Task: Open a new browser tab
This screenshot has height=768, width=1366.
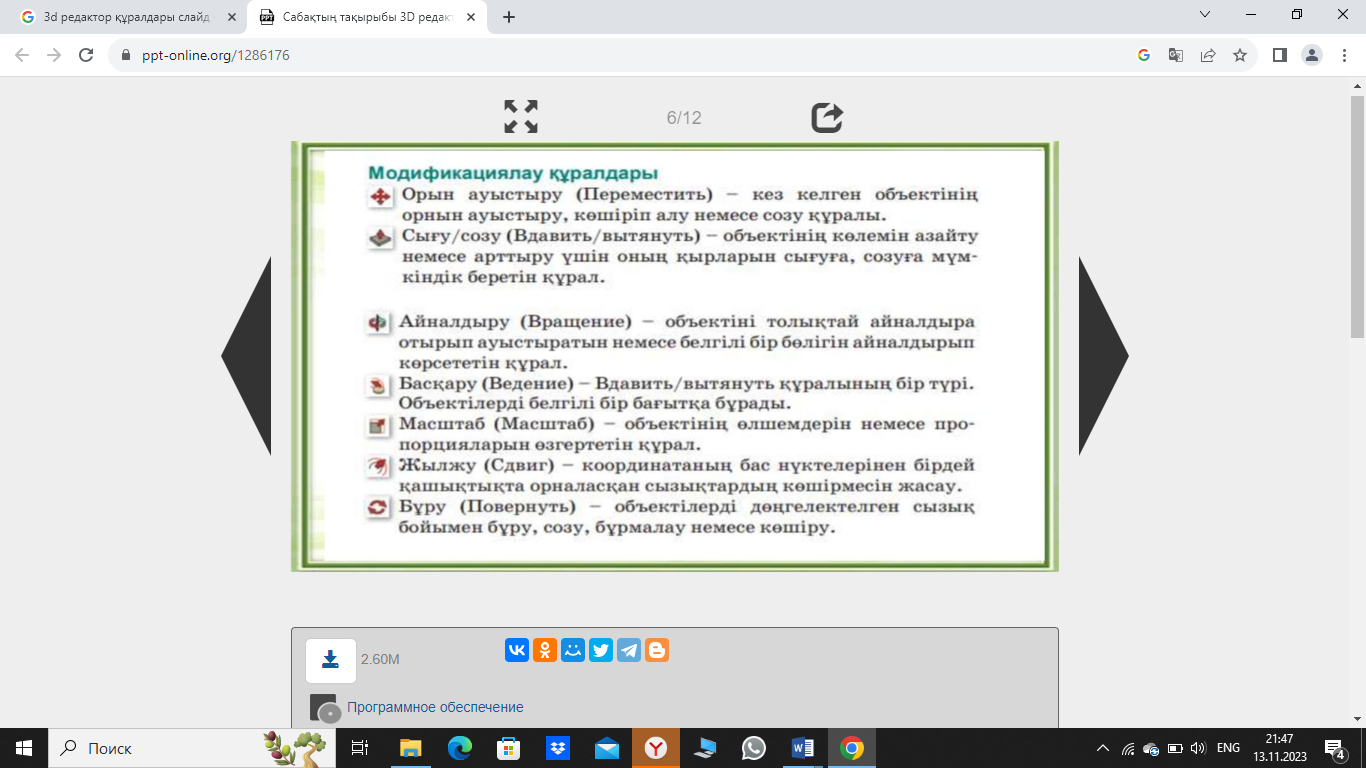Action: point(509,17)
